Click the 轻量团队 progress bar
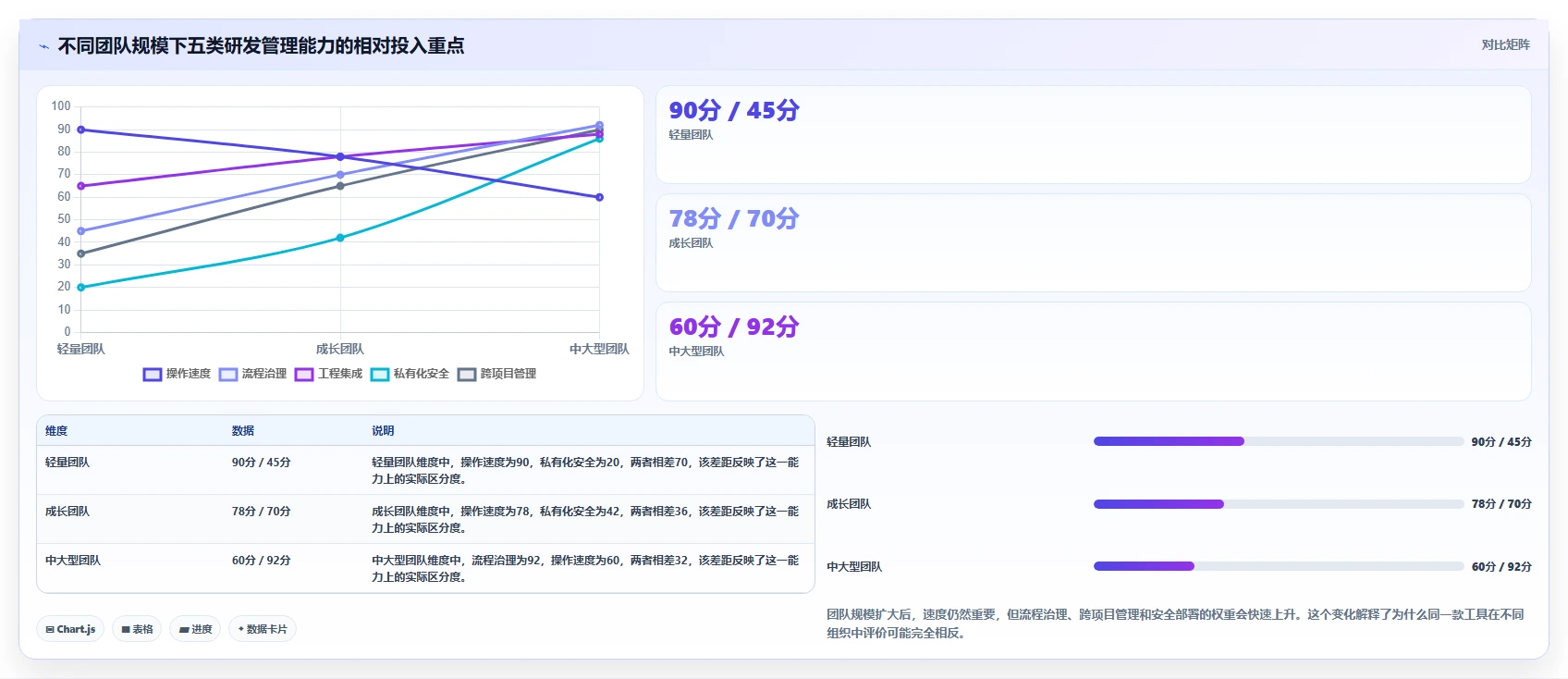The height and width of the screenshot is (679, 1568). [x=1279, y=441]
